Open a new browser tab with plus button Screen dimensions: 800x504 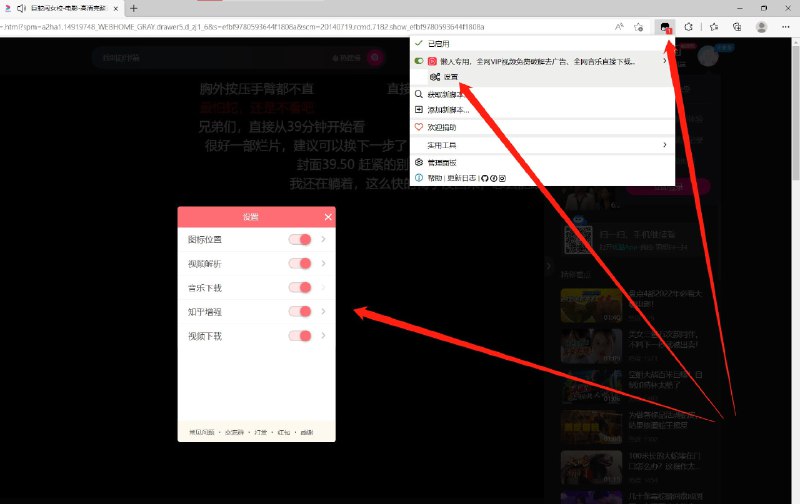click(x=134, y=8)
